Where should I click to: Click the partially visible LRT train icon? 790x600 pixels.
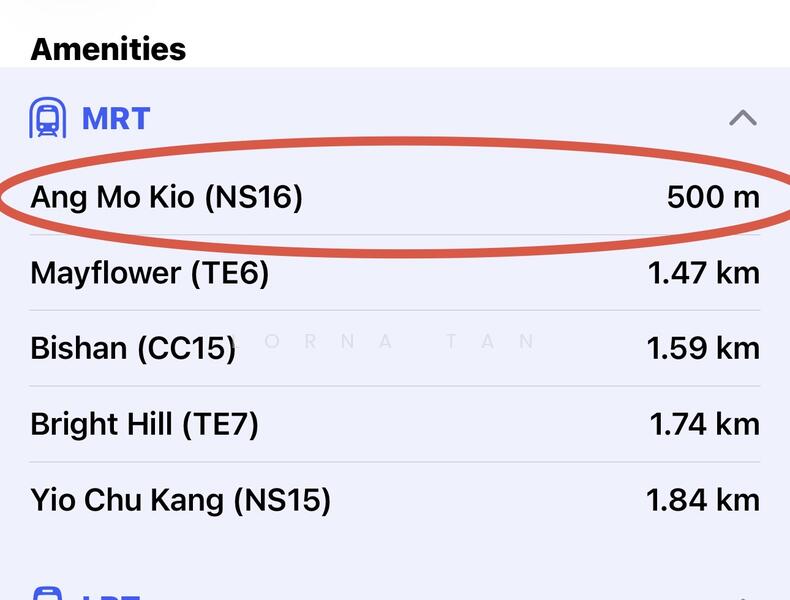47,594
